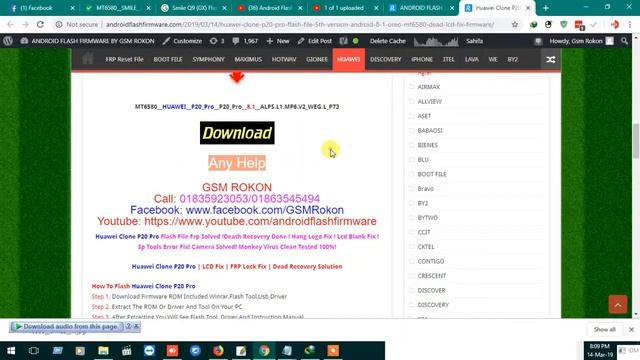Click Download audio from this page
The height and width of the screenshot is (360, 640).
click(x=67, y=326)
